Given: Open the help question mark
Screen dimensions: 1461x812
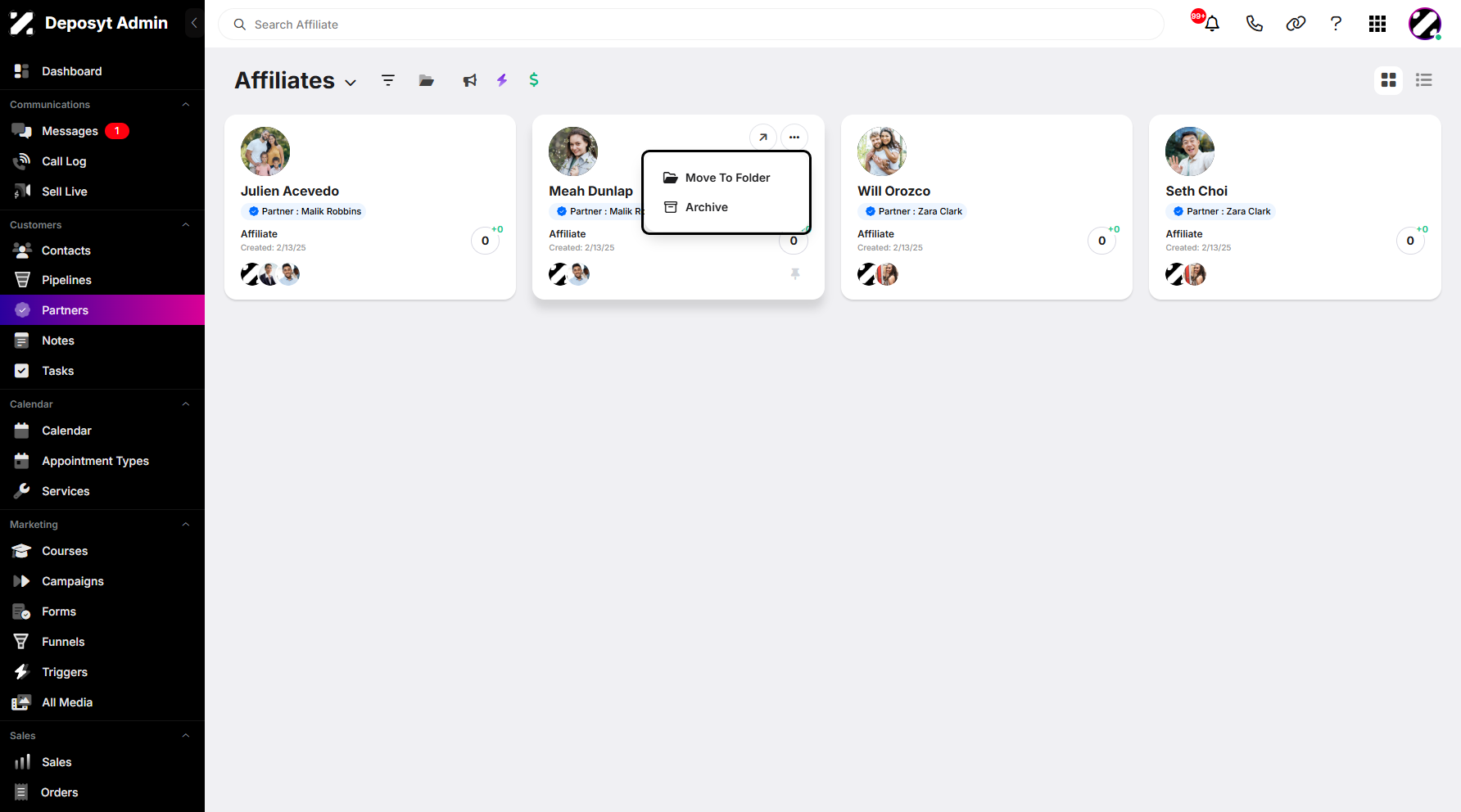Looking at the screenshot, I should click(1336, 24).
